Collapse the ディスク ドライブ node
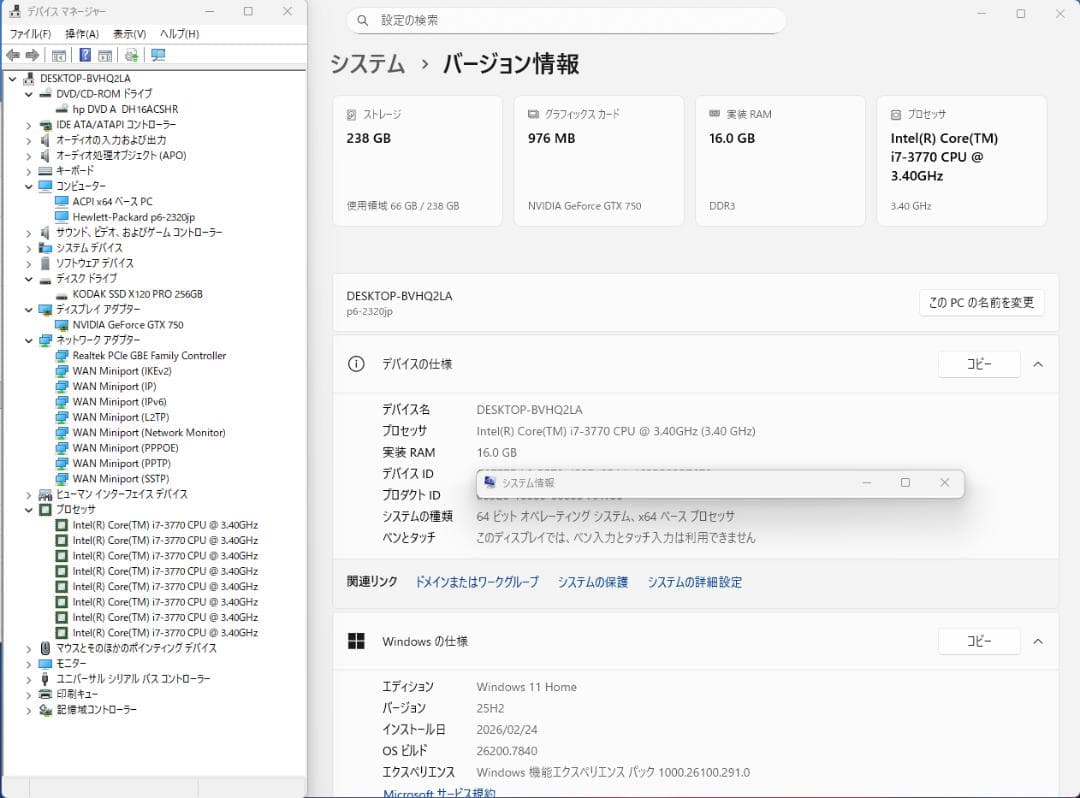The height and width of the screenshot is (798, 1080). point(28,279)
